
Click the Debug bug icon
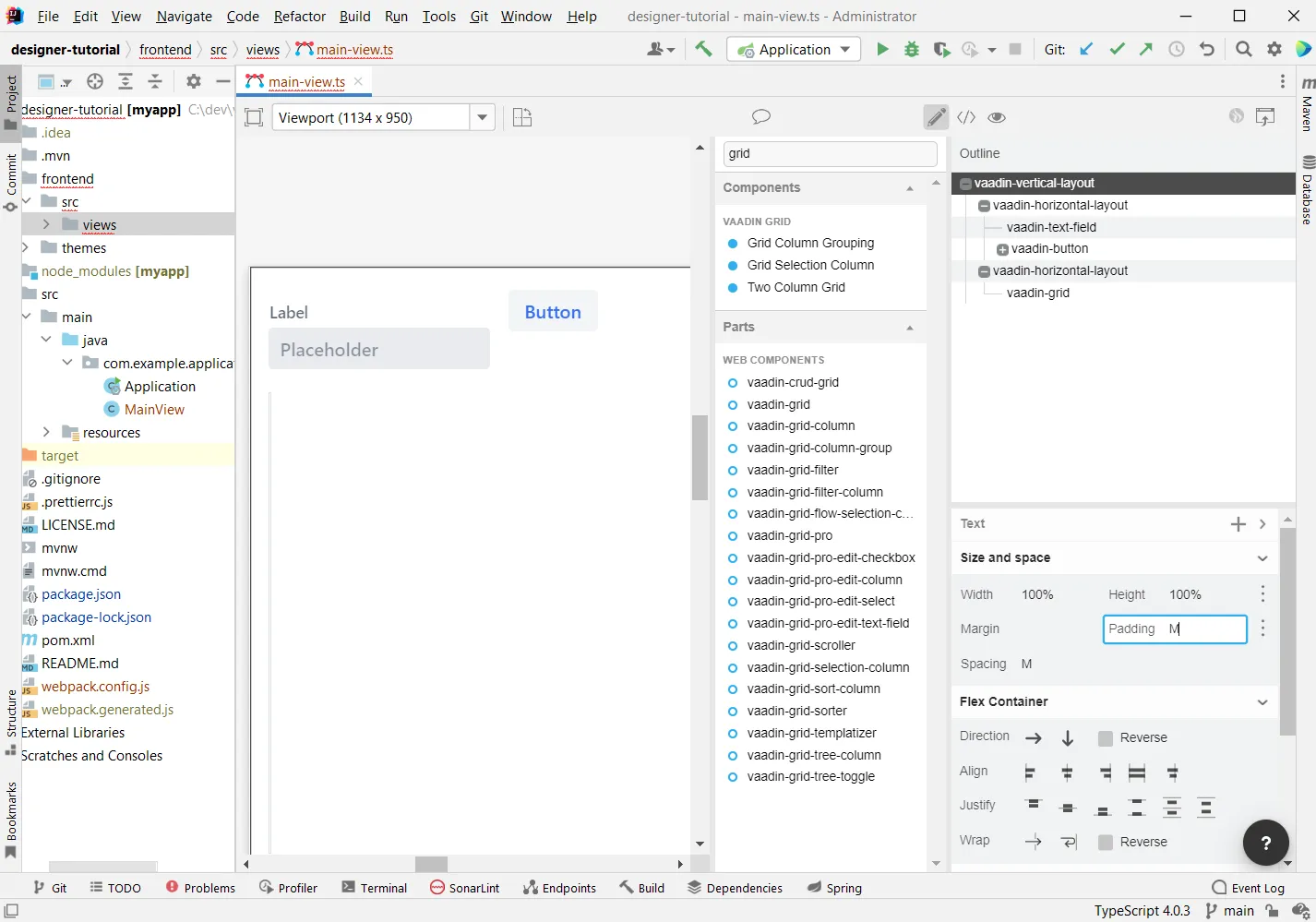912,50
